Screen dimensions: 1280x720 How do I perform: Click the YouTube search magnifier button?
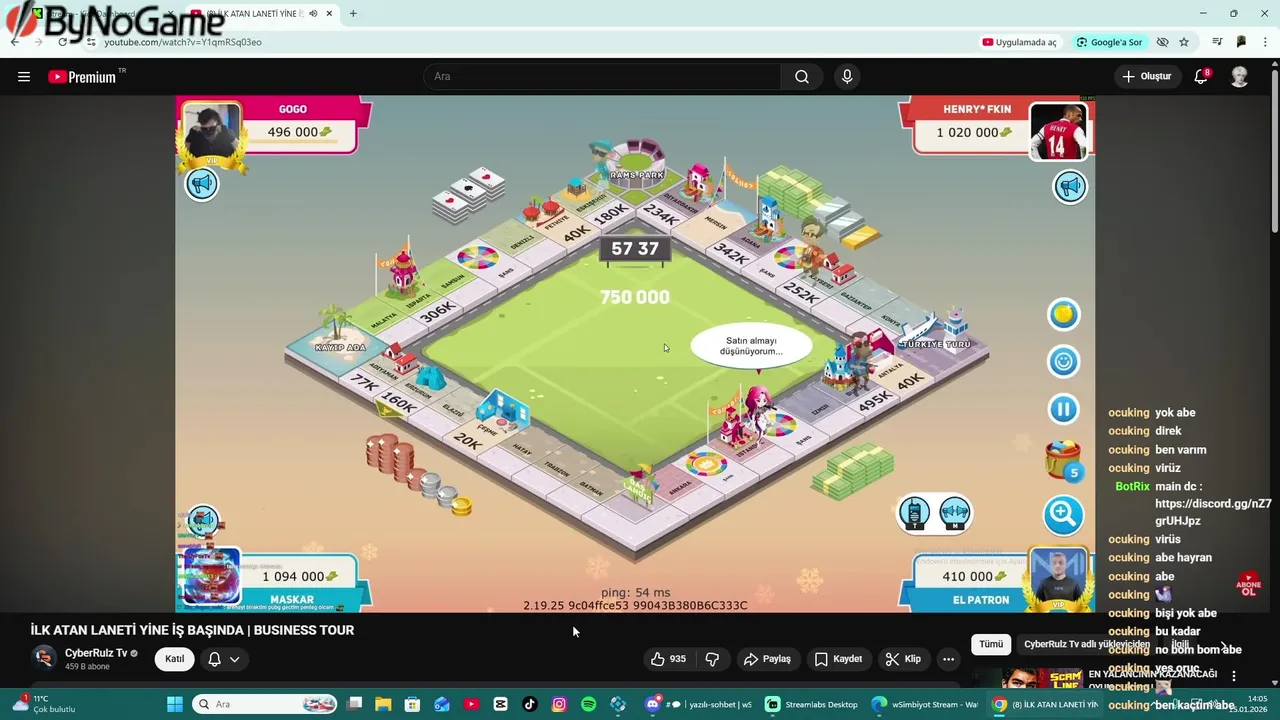pos(802,76)
